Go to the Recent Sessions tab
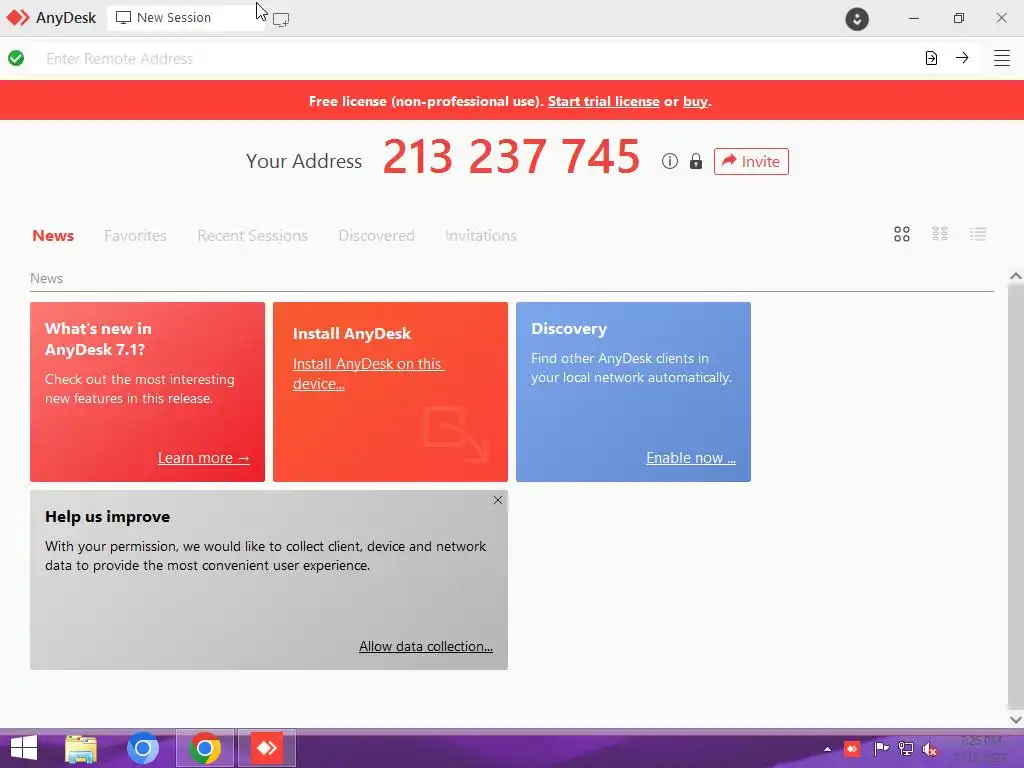Viewport: 1024px width, 768px height. pyautogui.click(x=252, y=236)
